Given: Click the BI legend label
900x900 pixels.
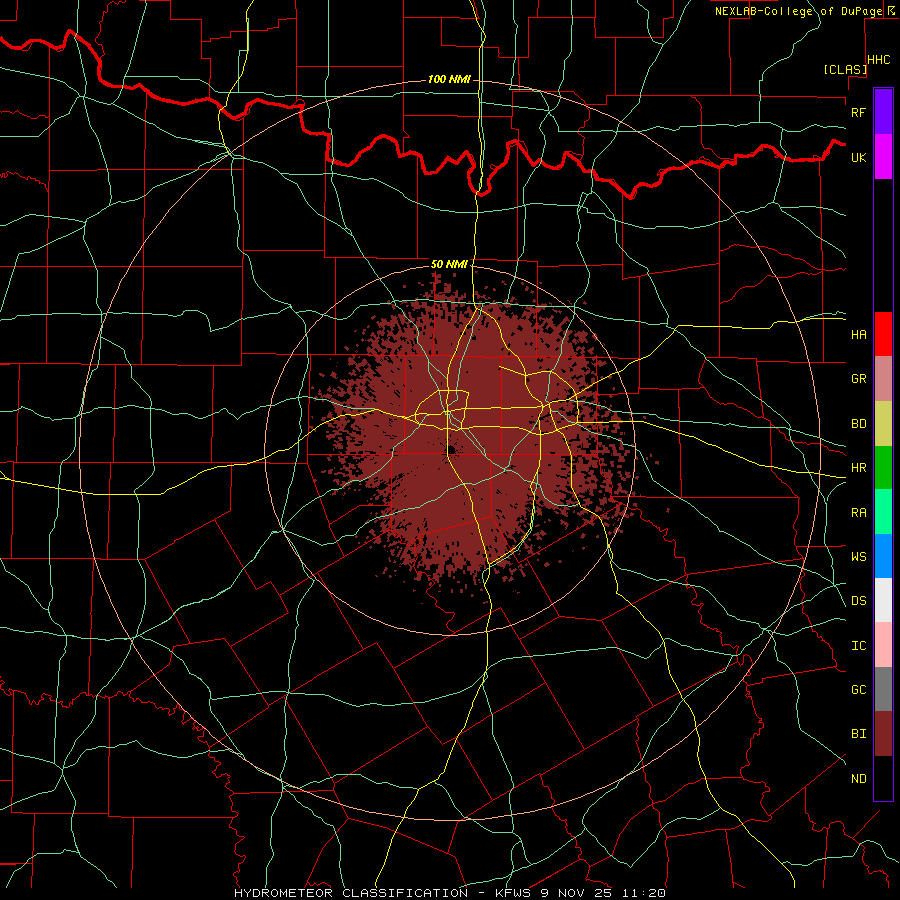Looking at the screenshot, I should 859,734.
